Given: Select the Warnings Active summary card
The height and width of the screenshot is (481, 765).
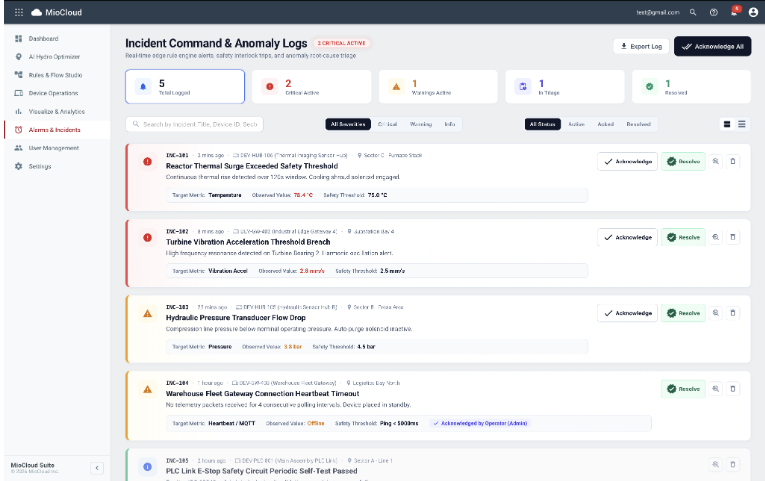Looking at the screenshot, I should coord(438,86).
